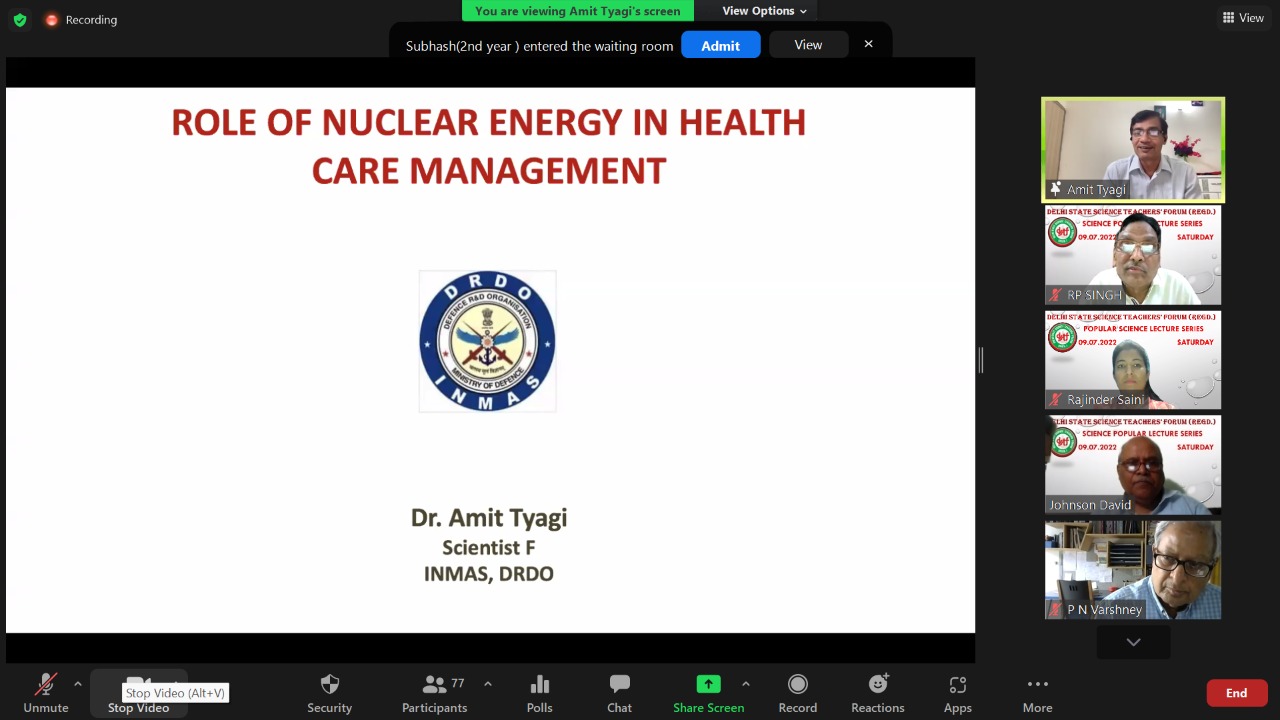
Task: End the meeting
Action: point(1237,693)
